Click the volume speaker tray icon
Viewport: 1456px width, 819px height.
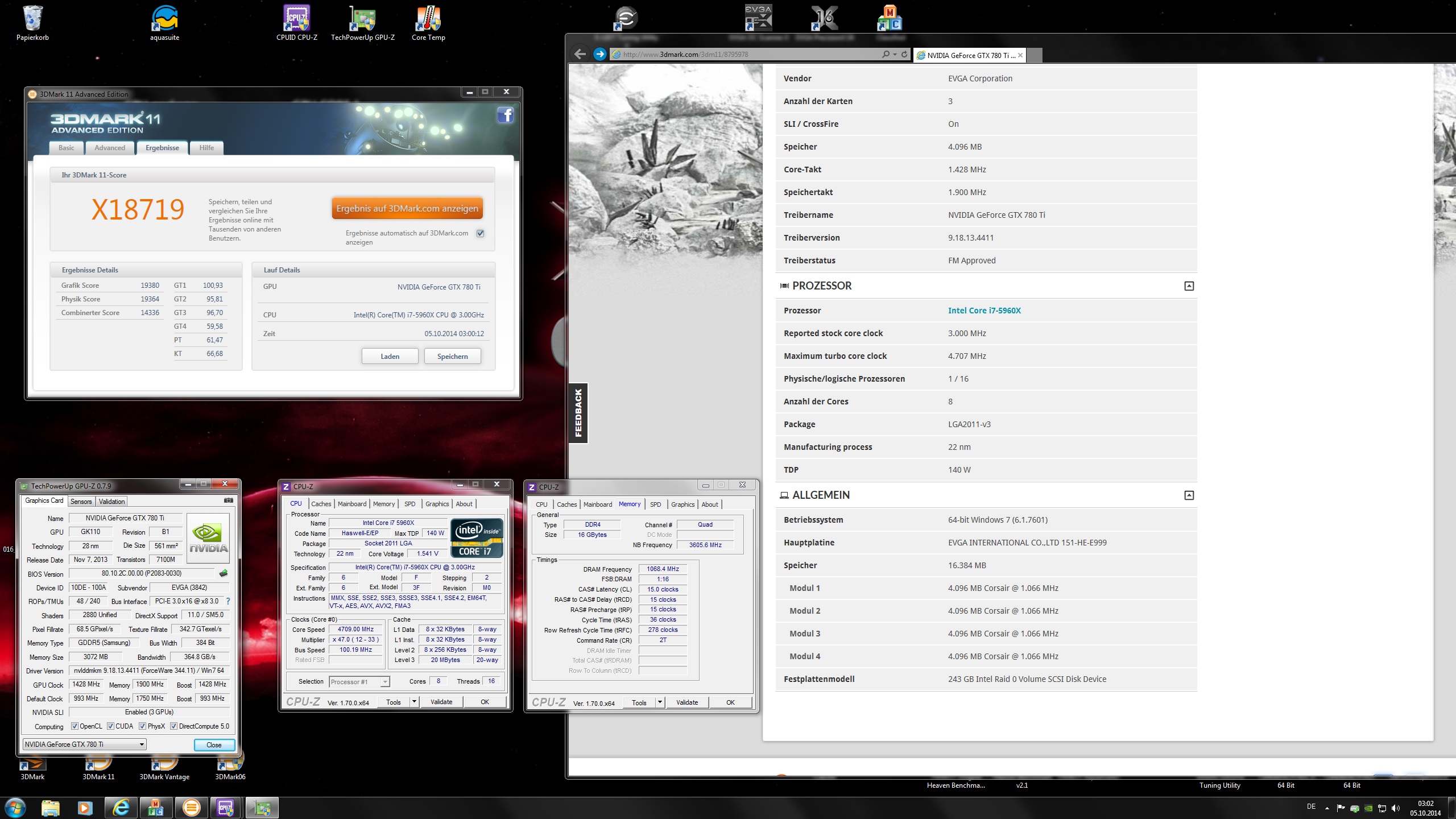[x=1396, y=808]
